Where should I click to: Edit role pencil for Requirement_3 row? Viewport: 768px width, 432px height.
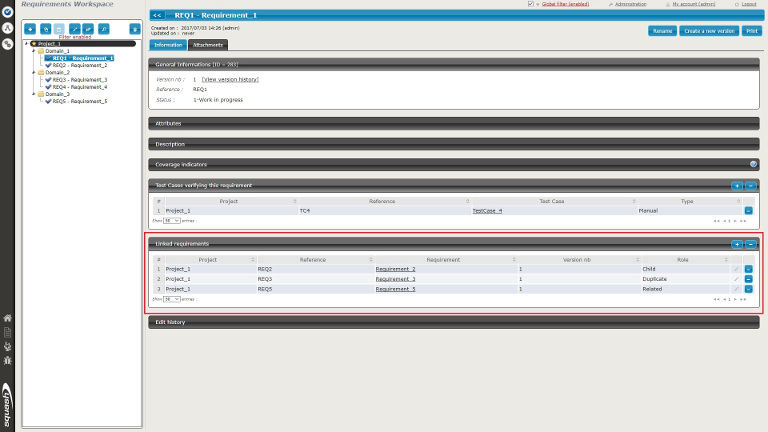(x=736, y=279)
